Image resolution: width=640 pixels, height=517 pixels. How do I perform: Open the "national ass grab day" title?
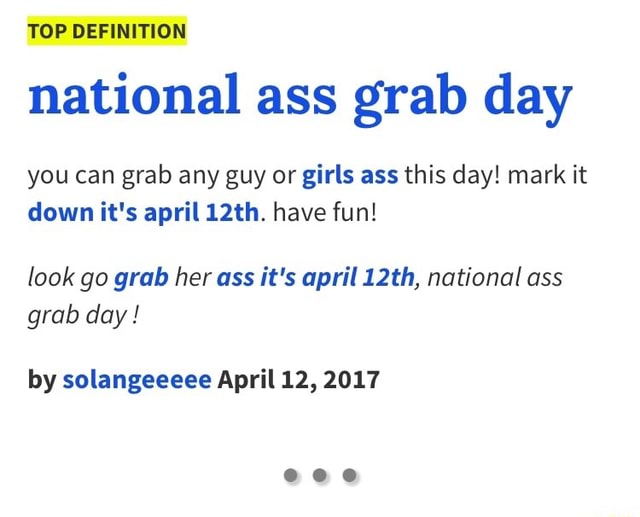pyautogui.click(x=300, y=98)
